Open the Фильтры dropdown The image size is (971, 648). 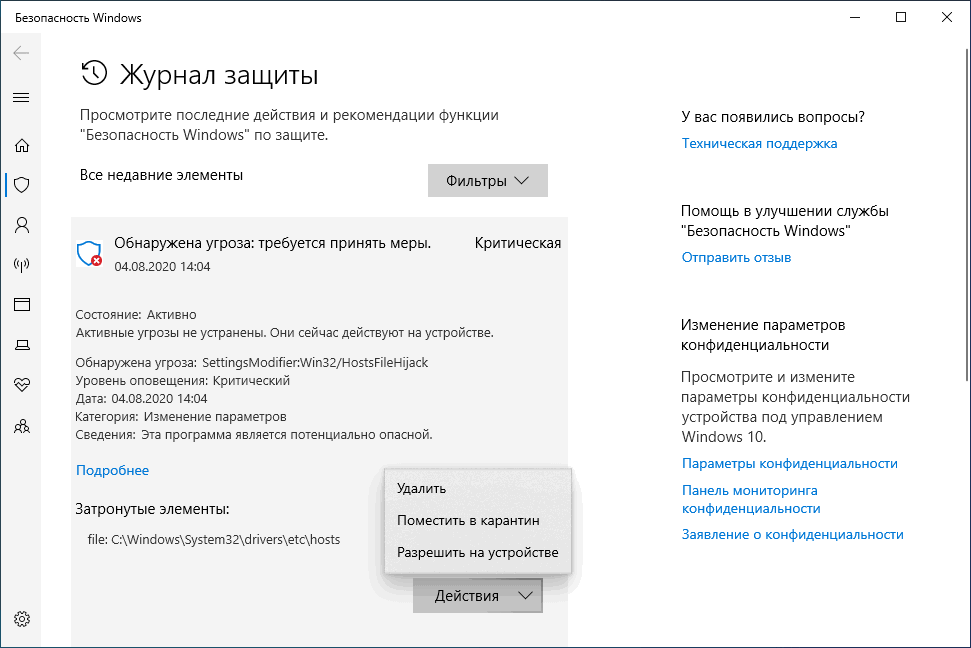pyautogui.click(x=487, y=180)
